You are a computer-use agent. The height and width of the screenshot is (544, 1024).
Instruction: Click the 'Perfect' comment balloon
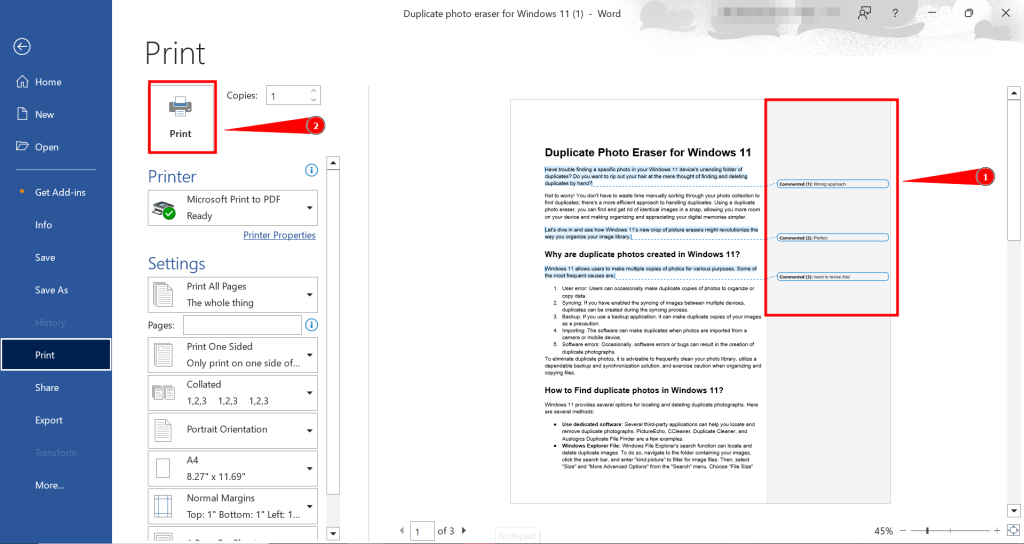[833, 238]
